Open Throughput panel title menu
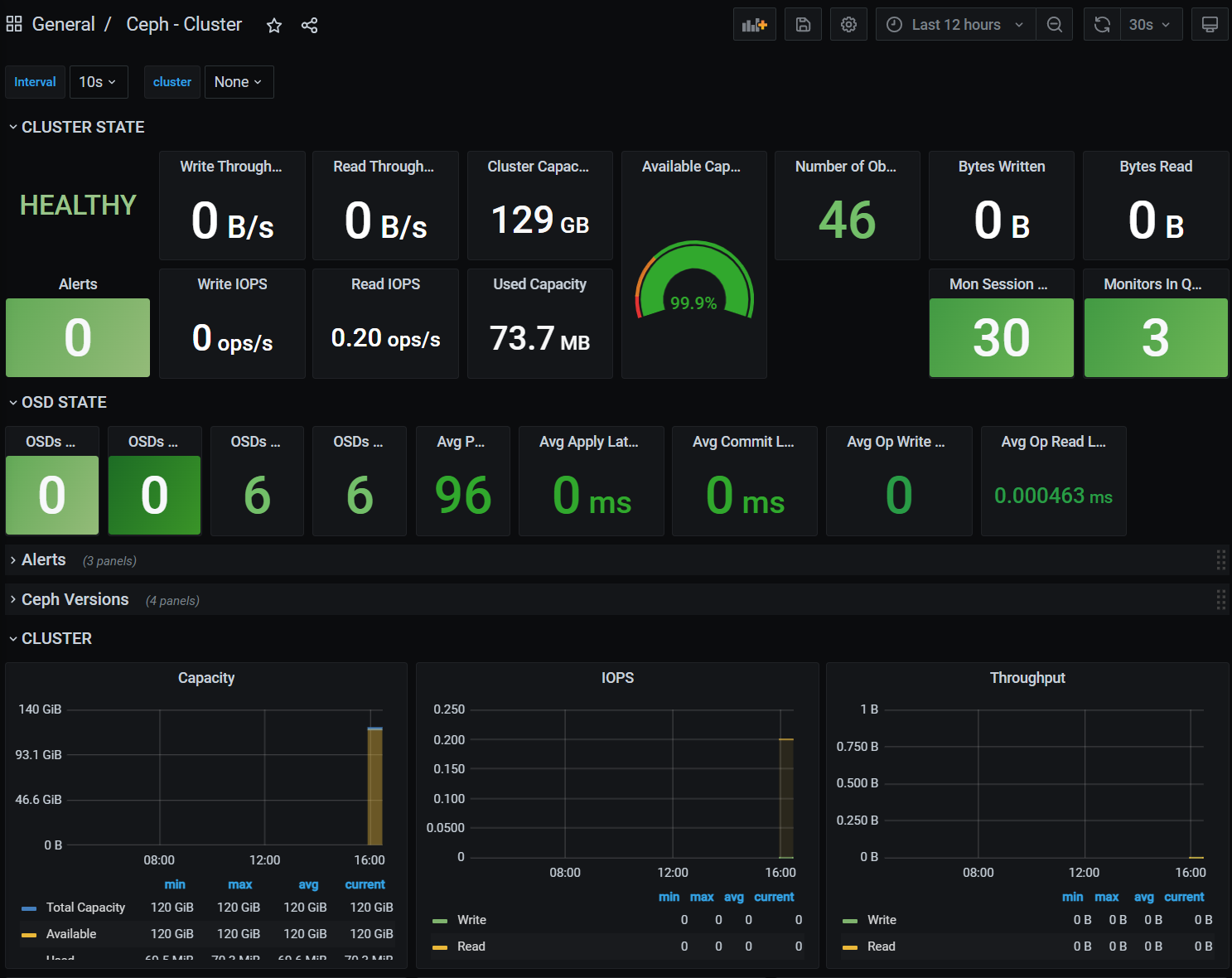Image resolution: width=1232 pixels, height=978 pixels. click(x=1027, y=678)
